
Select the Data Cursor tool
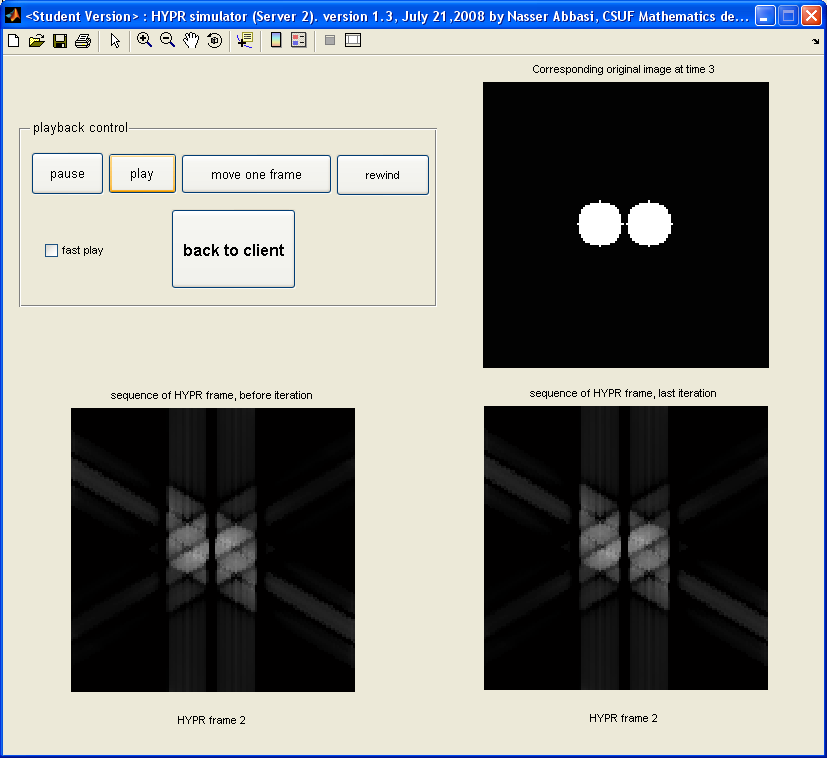point(245,40)
